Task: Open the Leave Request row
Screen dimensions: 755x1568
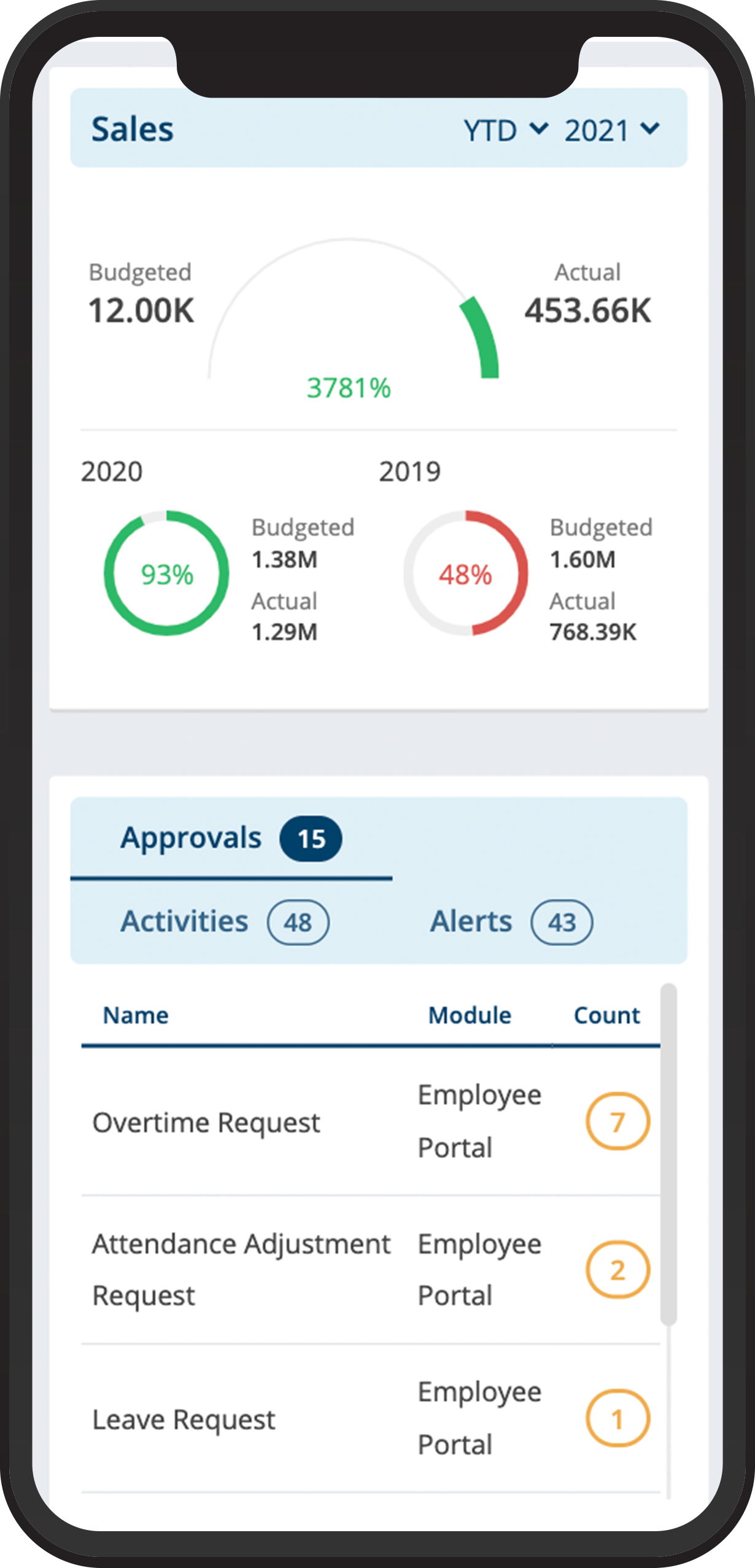Action: coord(184,1420)
